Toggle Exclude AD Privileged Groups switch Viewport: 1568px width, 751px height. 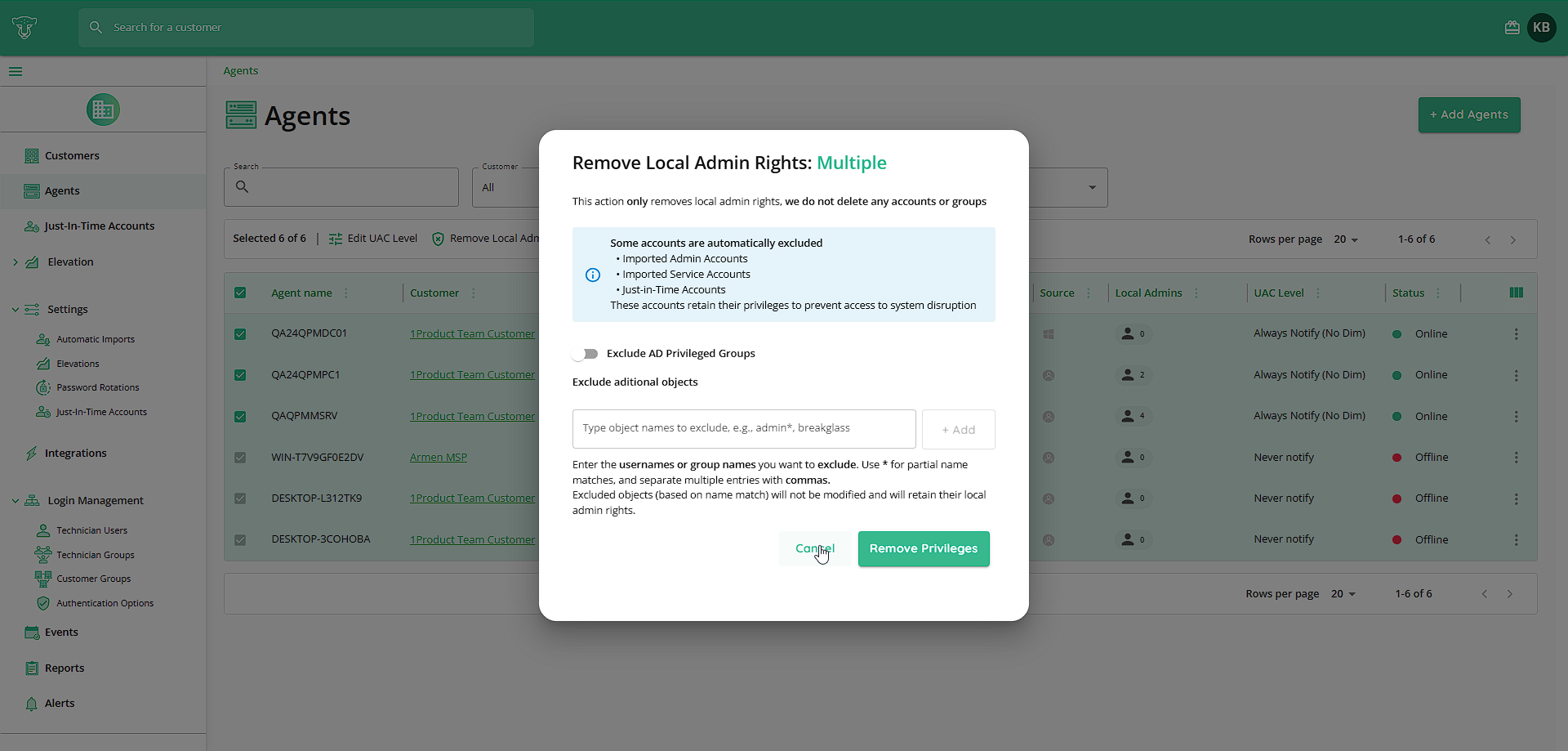(x=586, y=354)
